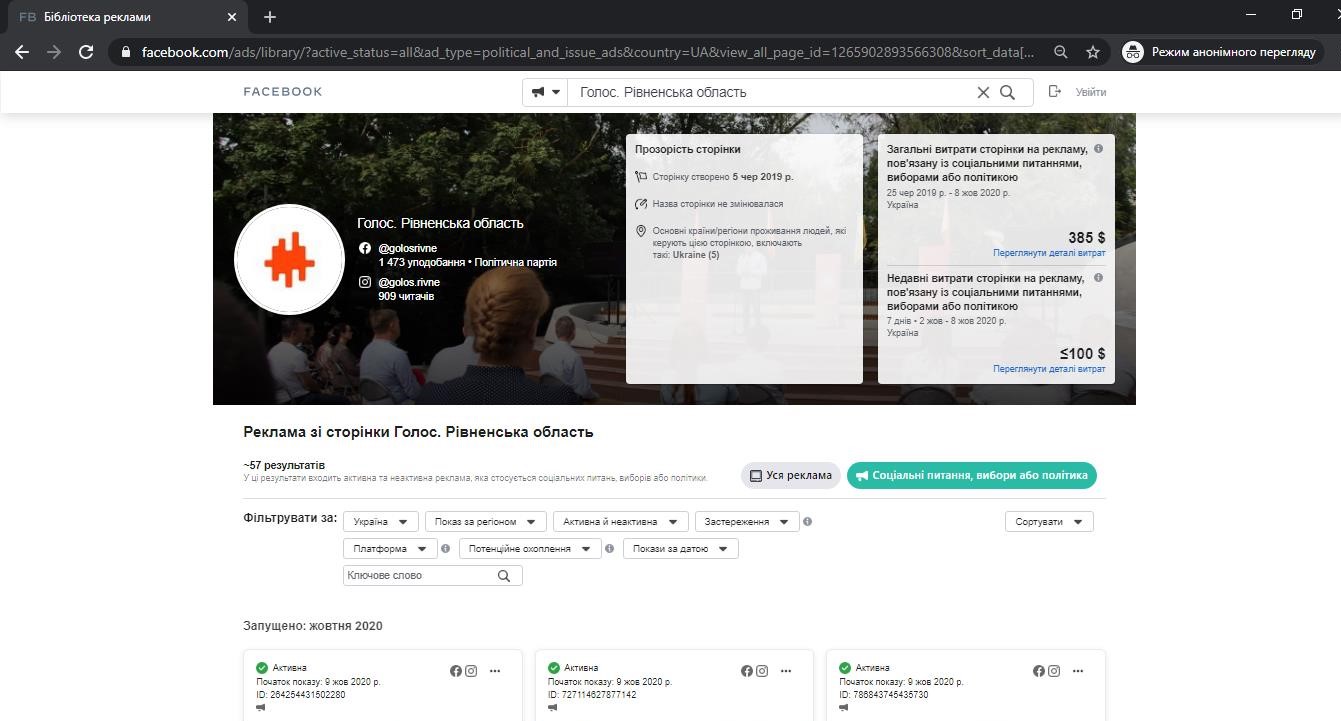Click the page name change icon

point(641,204)
